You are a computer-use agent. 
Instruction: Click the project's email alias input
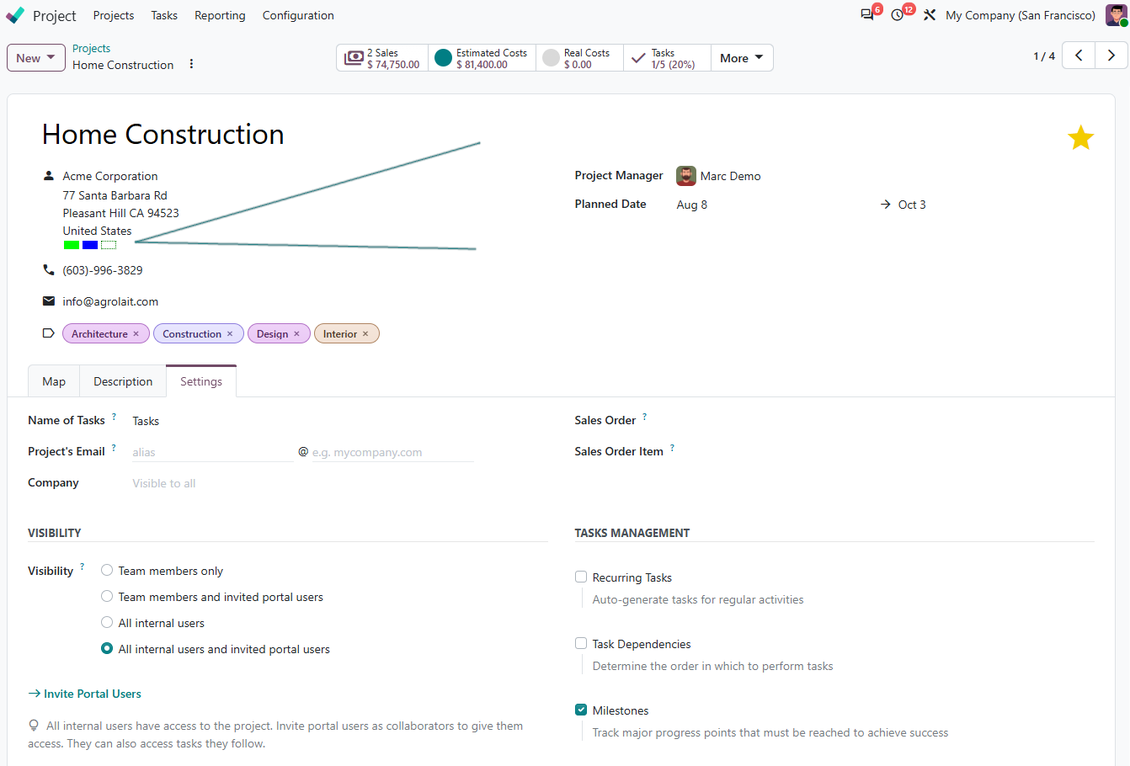pos(213,452)
